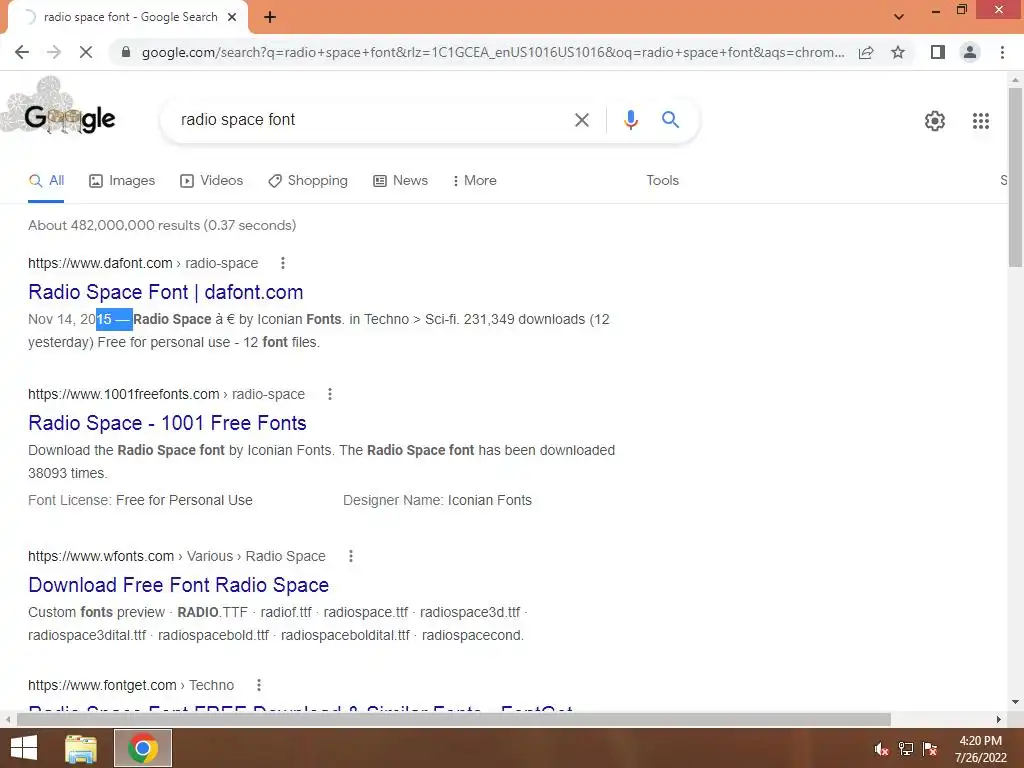Clear the search box with the X icon
Image resolution: width=1024 pixels, height=768 pixels.
tap(581, 120)
